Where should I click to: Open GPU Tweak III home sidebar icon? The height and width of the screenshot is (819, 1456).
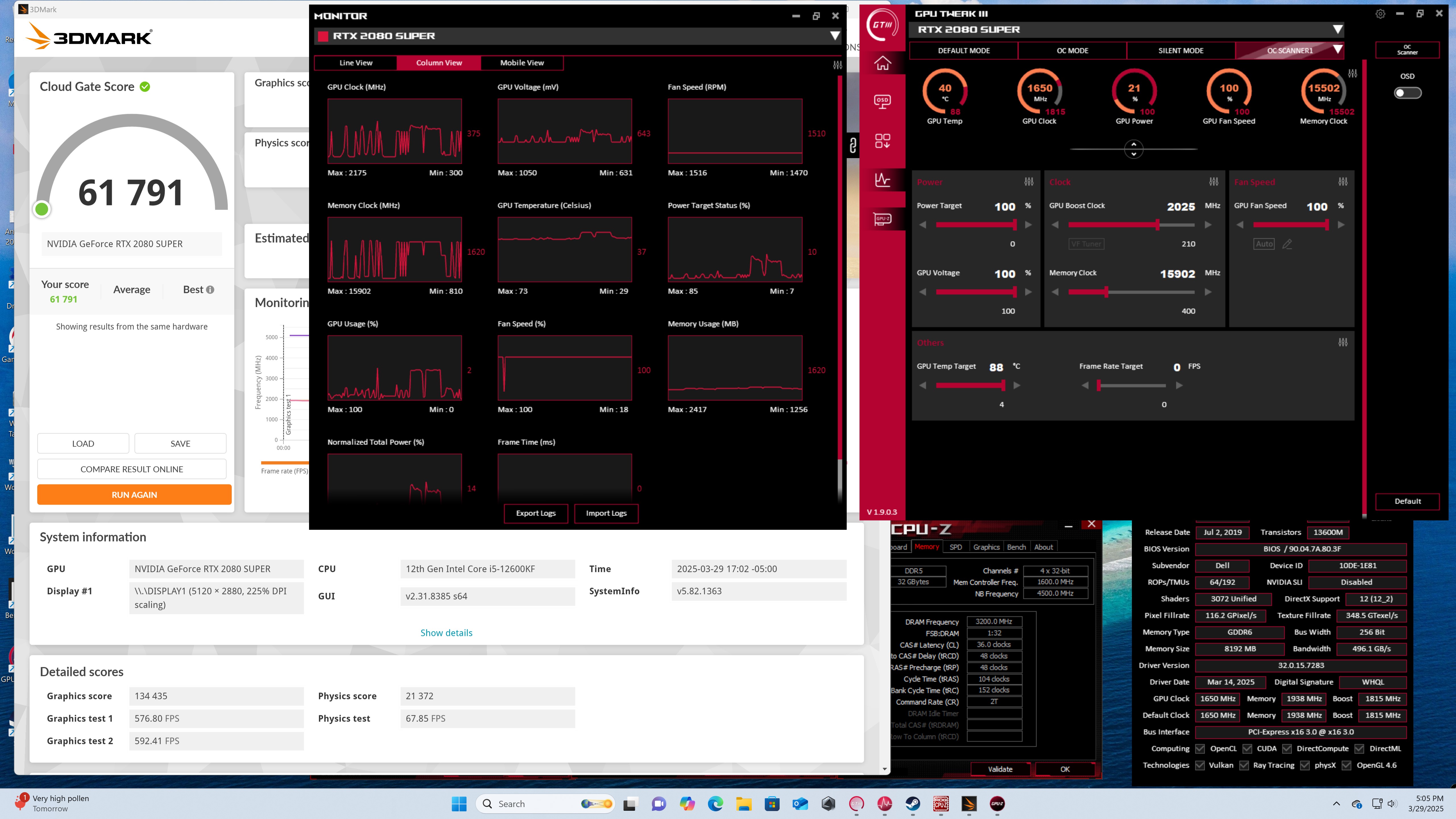882,63
